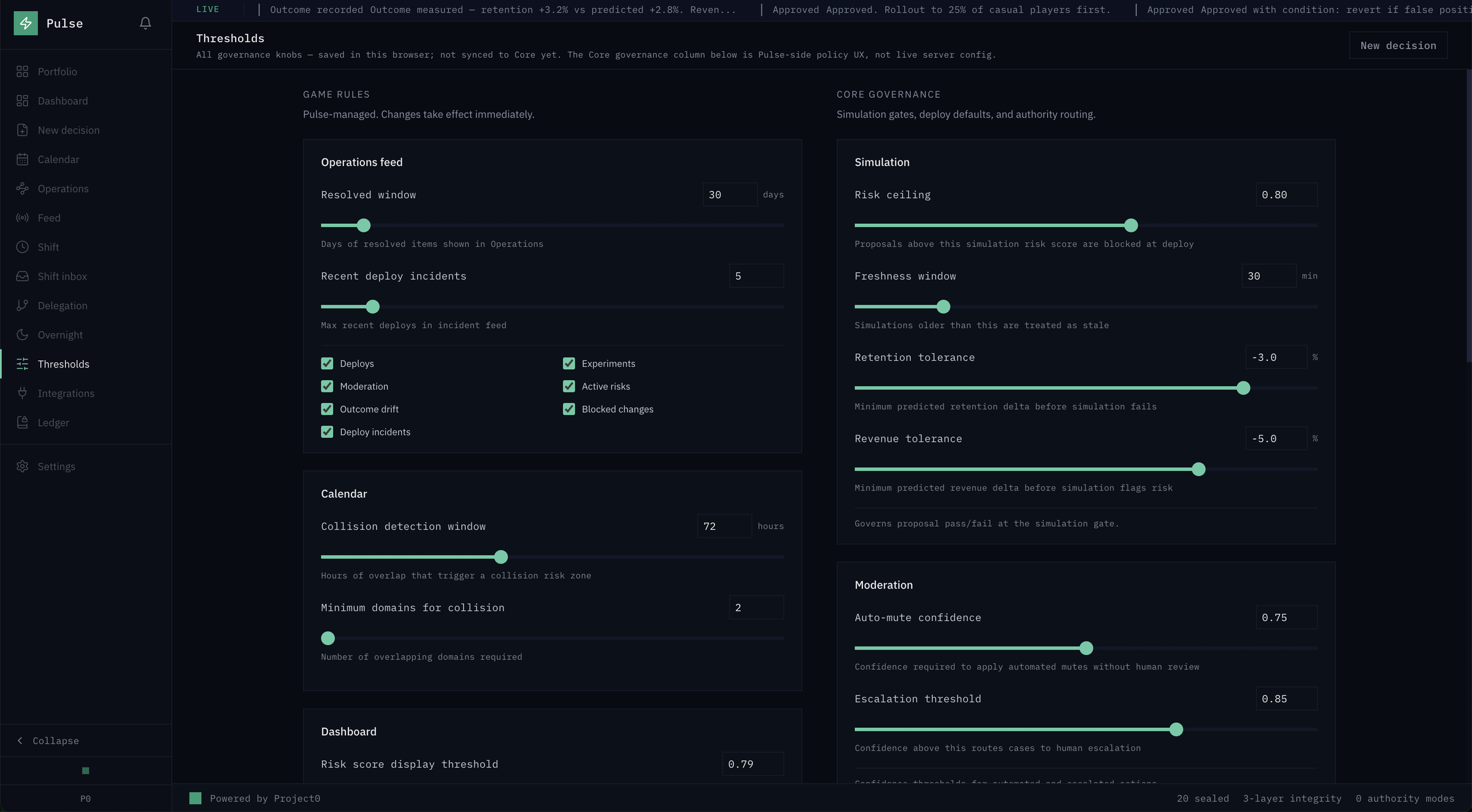Viewport: 1472px width, 812px height.
Task: Go to Operations page label
Action: click(x=63, y=189)
